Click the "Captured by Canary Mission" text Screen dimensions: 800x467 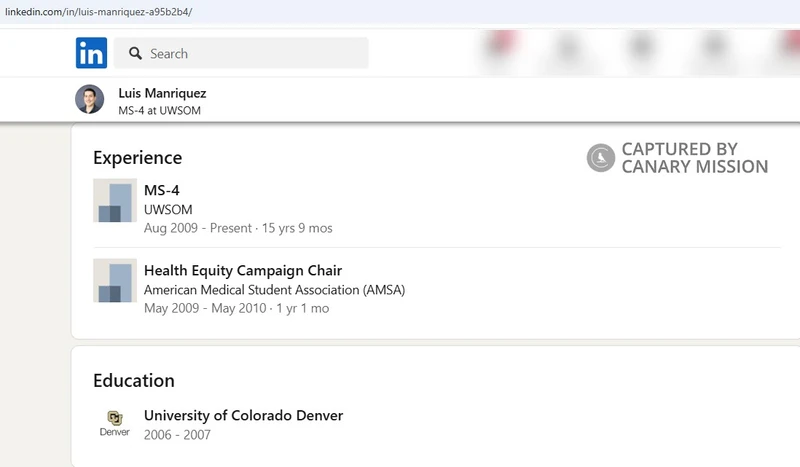(694, 158)
